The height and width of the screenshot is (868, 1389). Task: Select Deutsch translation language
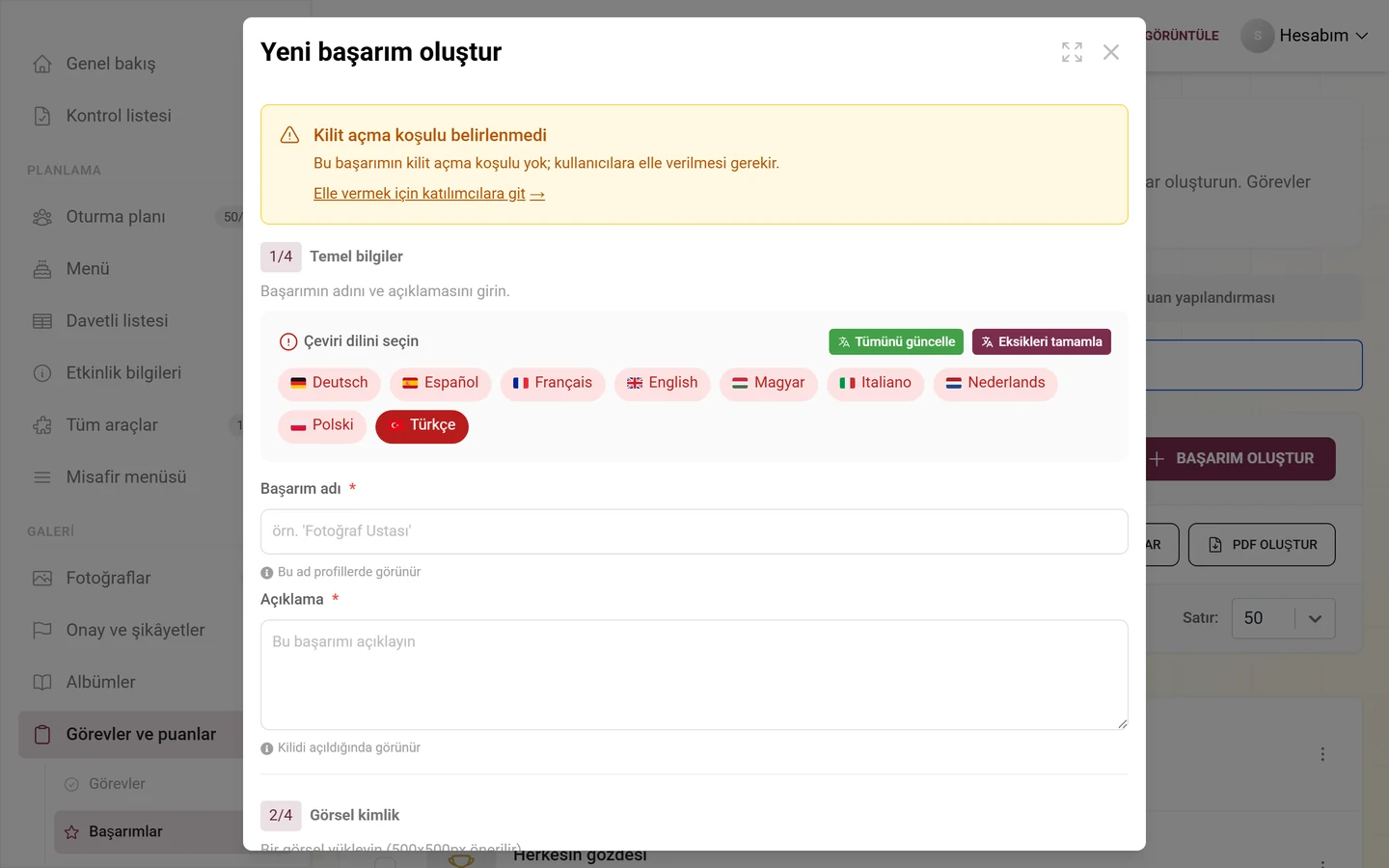[x=329, y=383]
